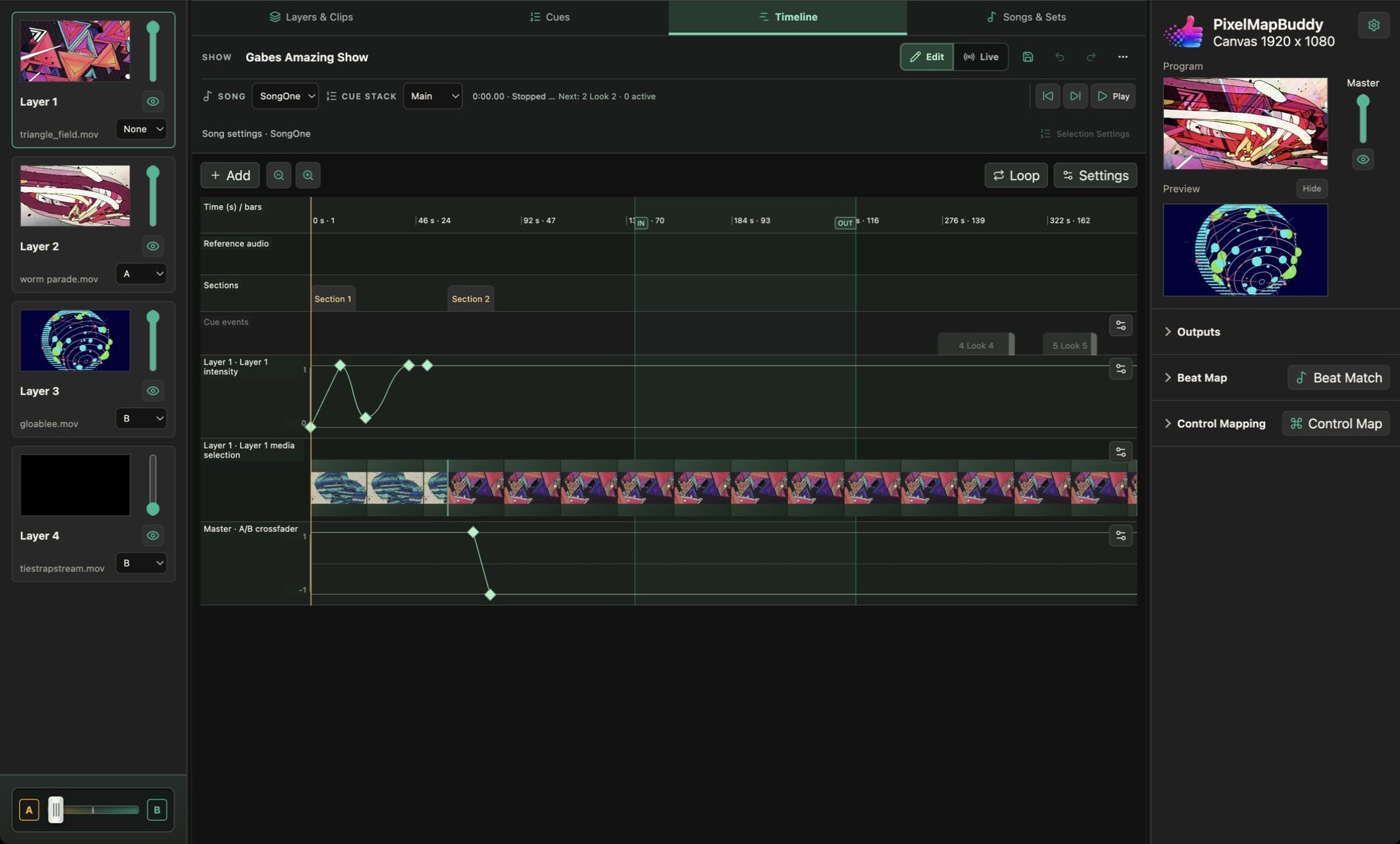
Task: Click the crossfader B button
Action: [x=157, y=810]
